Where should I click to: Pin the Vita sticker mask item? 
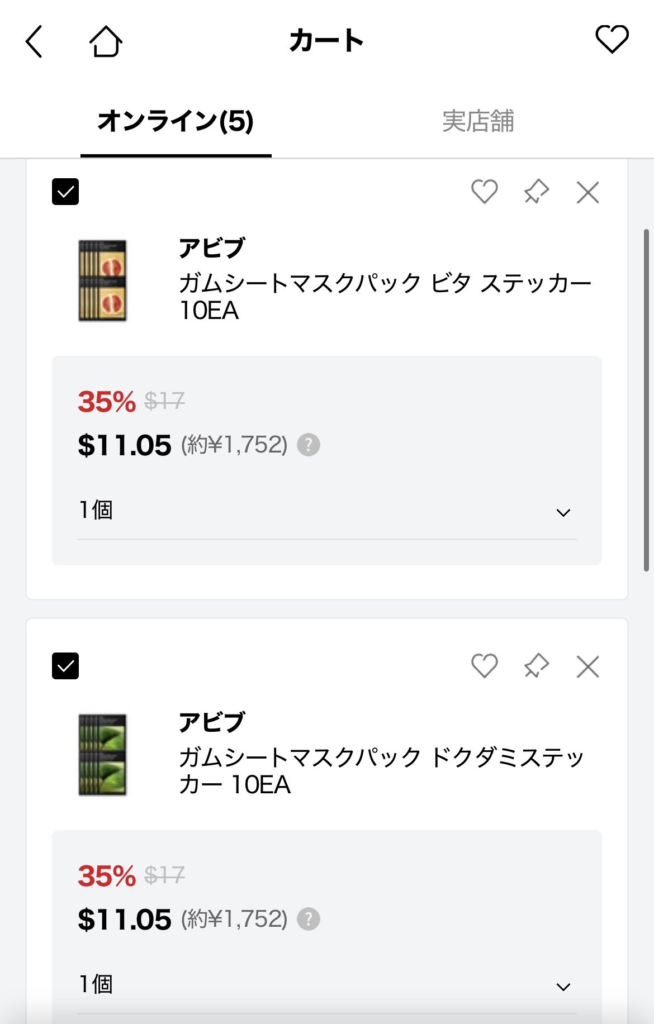(x=536, y=192)
